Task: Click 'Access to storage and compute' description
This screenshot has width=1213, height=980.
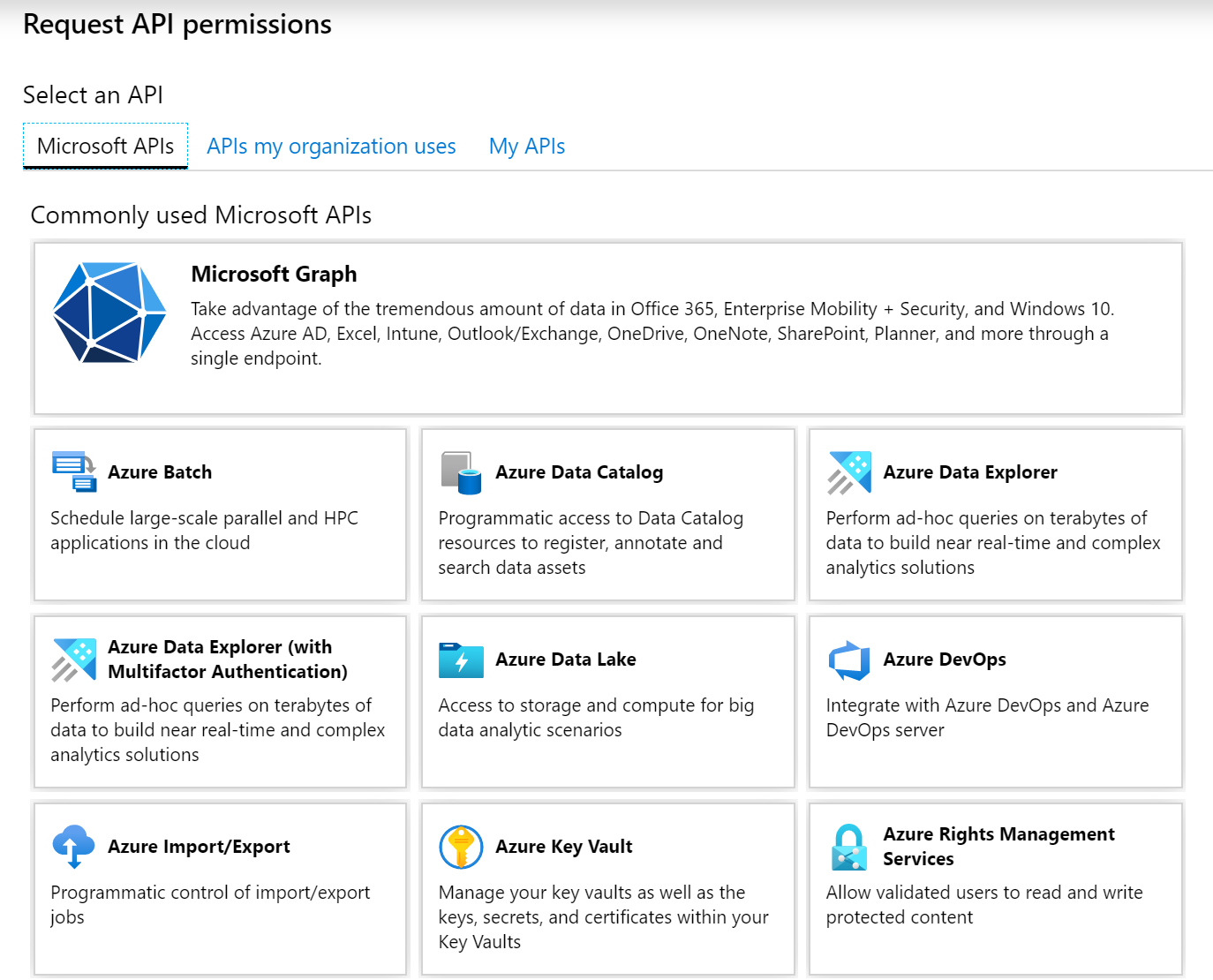Action: [596, 718]
